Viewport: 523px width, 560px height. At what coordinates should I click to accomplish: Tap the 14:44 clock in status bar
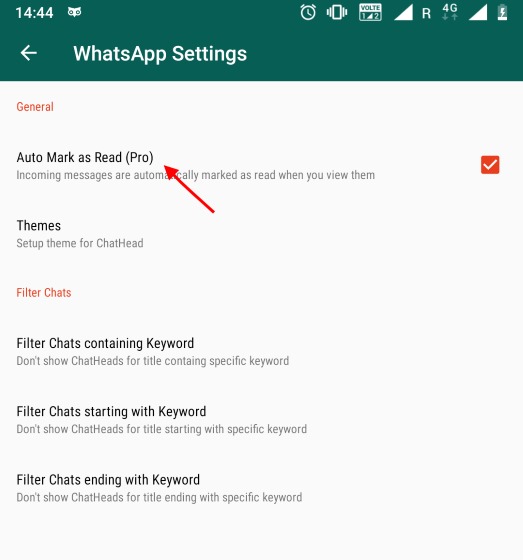point(34,13)
